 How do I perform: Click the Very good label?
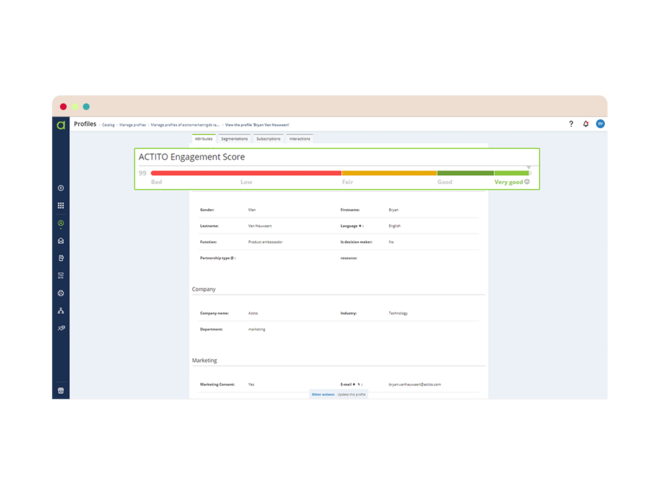click(509, 182)
